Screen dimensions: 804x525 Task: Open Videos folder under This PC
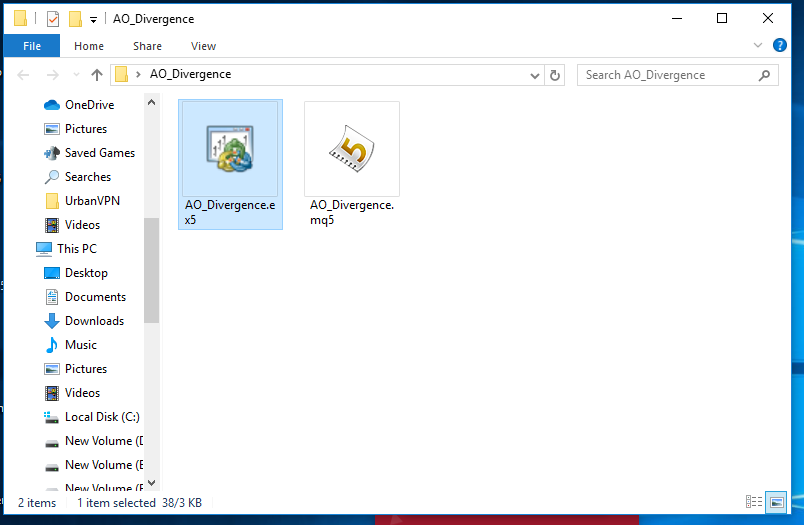point(82,393)
